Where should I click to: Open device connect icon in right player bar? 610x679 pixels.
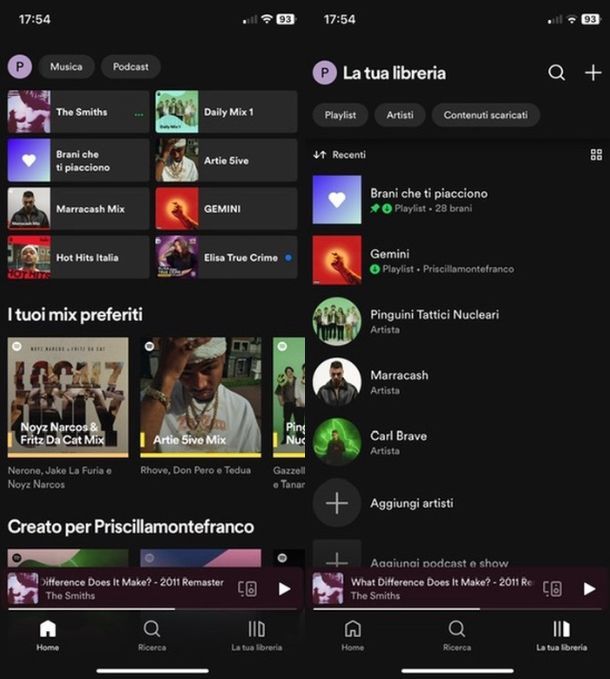click(552, 588)
